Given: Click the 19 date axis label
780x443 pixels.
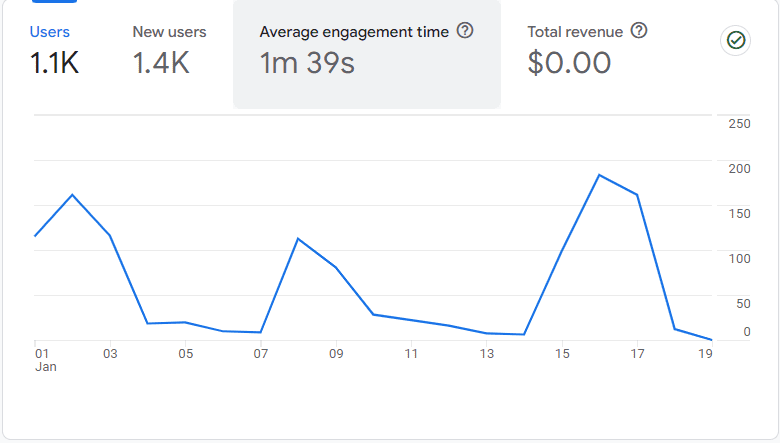Looking at the screenshot, I should pyautogui.click(x=705, y=354).
